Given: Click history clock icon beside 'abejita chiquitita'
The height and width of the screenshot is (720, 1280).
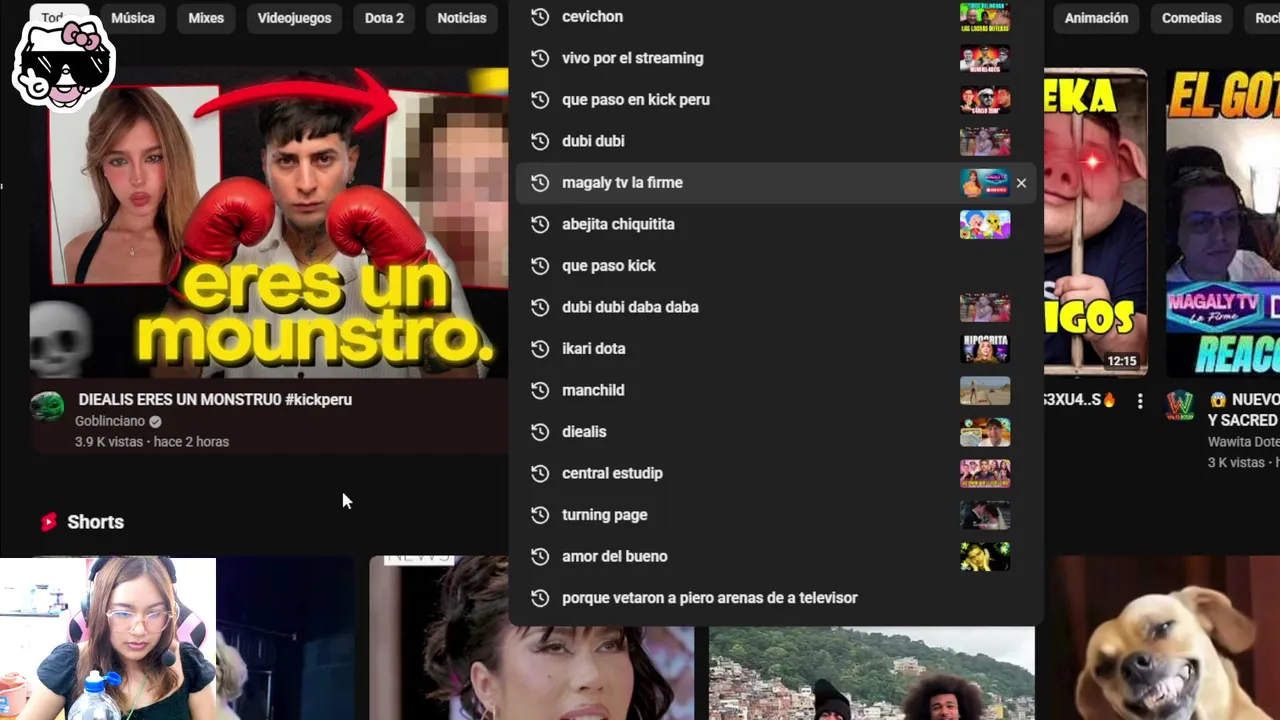Looking at the screenshot, I should point(540,224).
